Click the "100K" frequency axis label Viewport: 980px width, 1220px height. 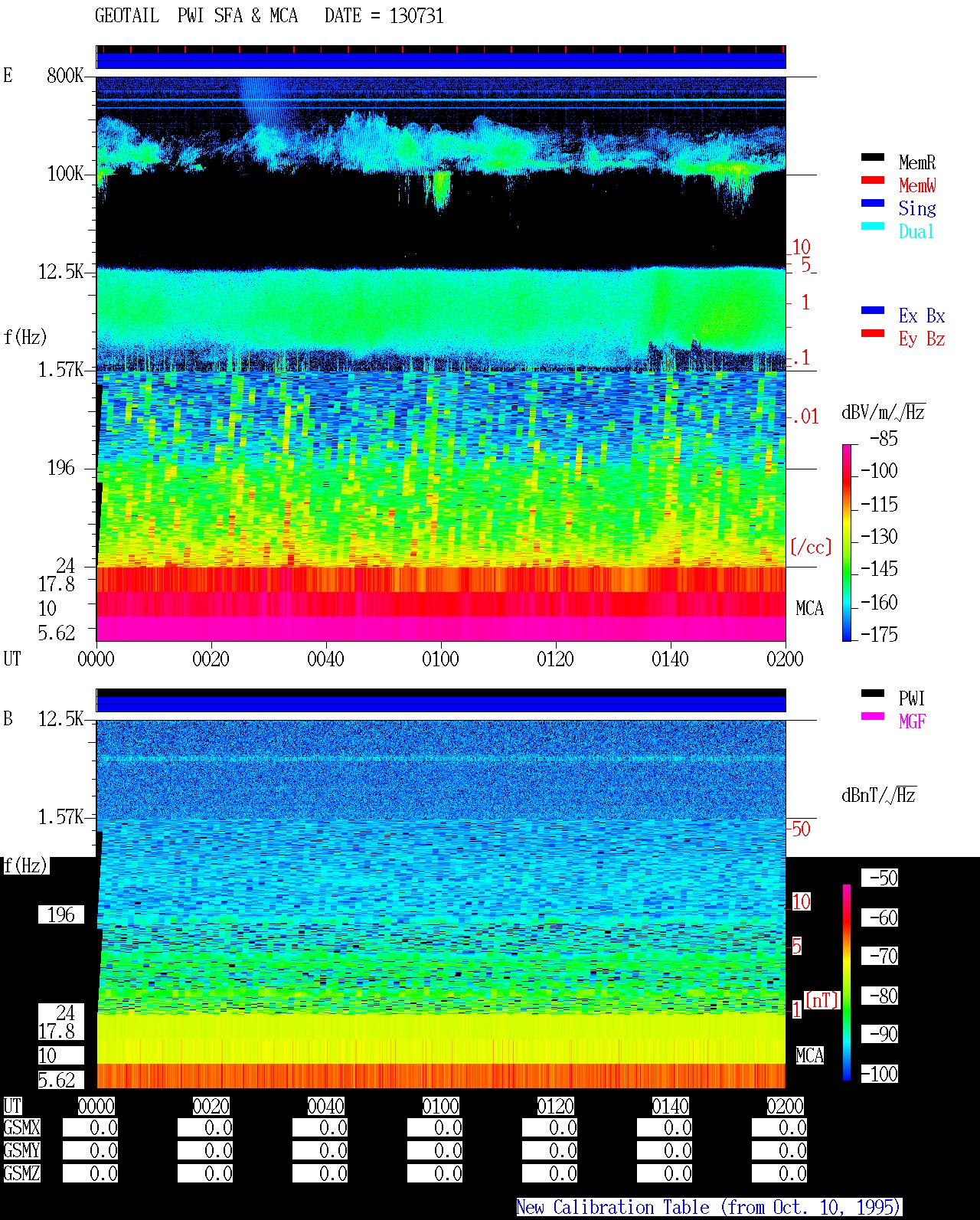tap(65, 174)
